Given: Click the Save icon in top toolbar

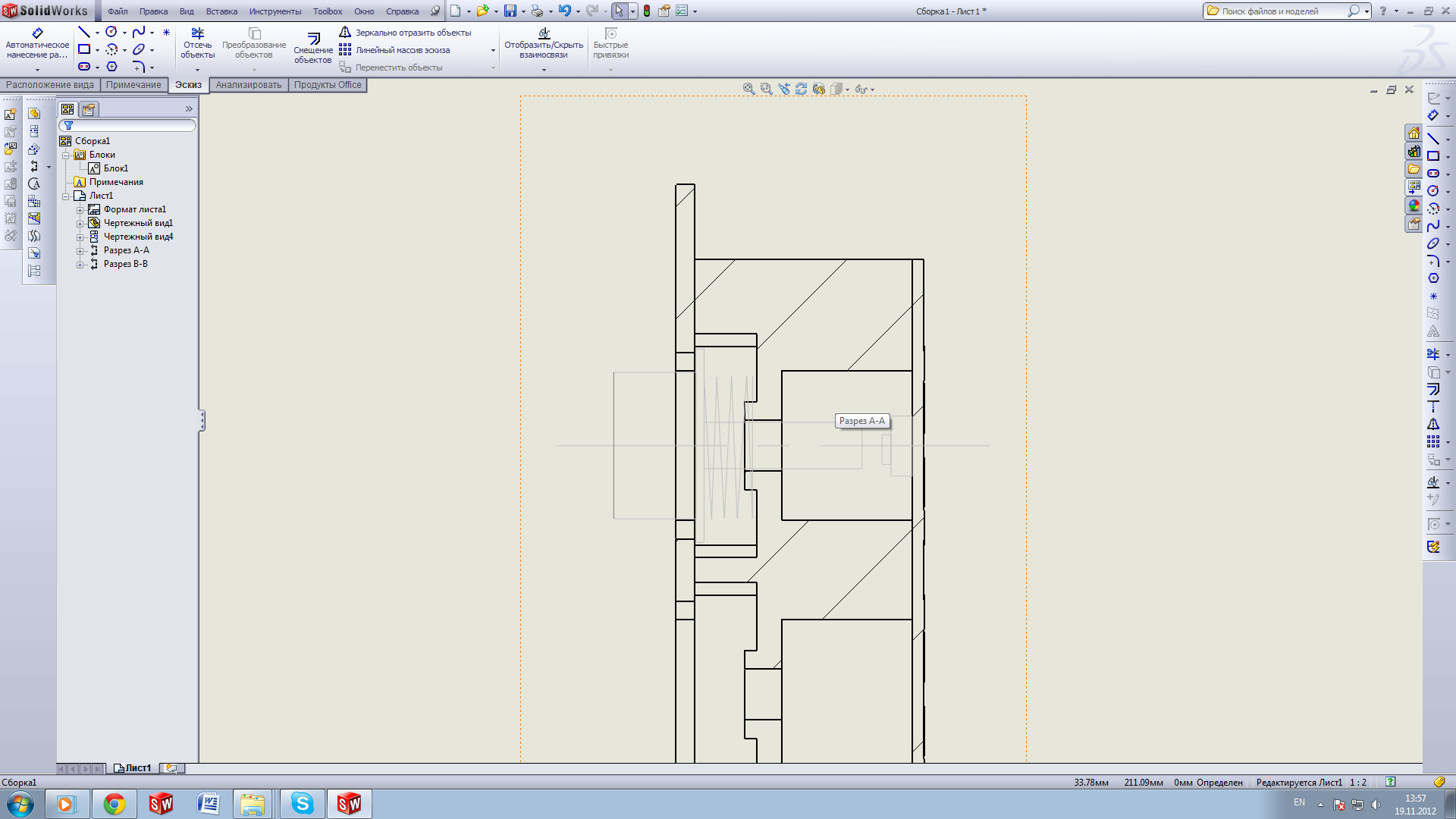Looking at the screenshot, I should coord(510,11).
